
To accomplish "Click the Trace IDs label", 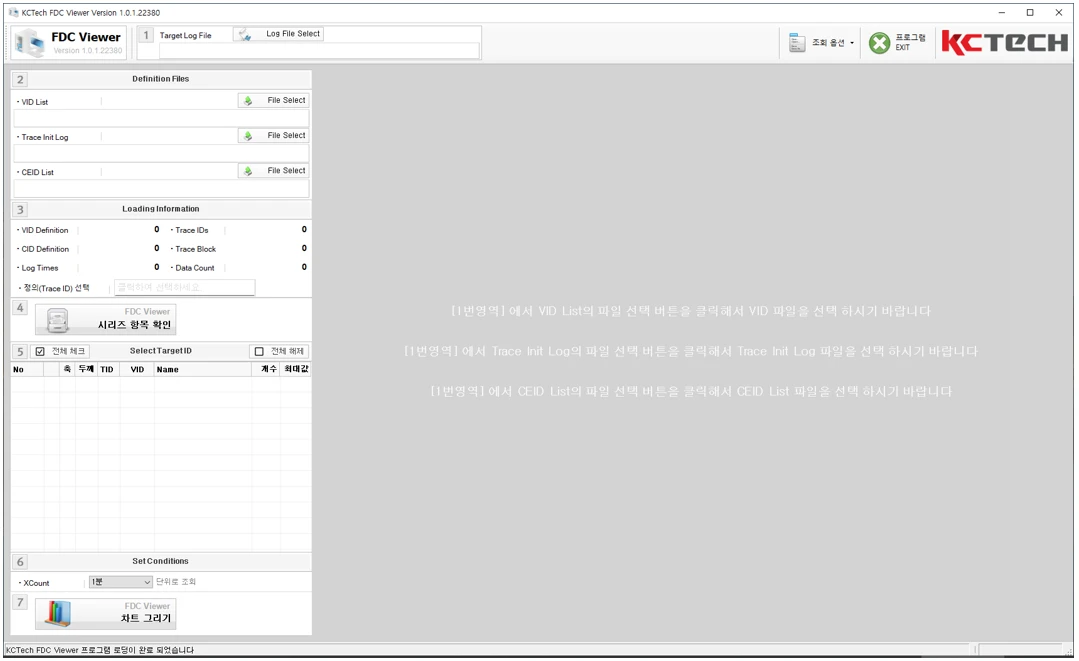I will (x=191, y=230).
